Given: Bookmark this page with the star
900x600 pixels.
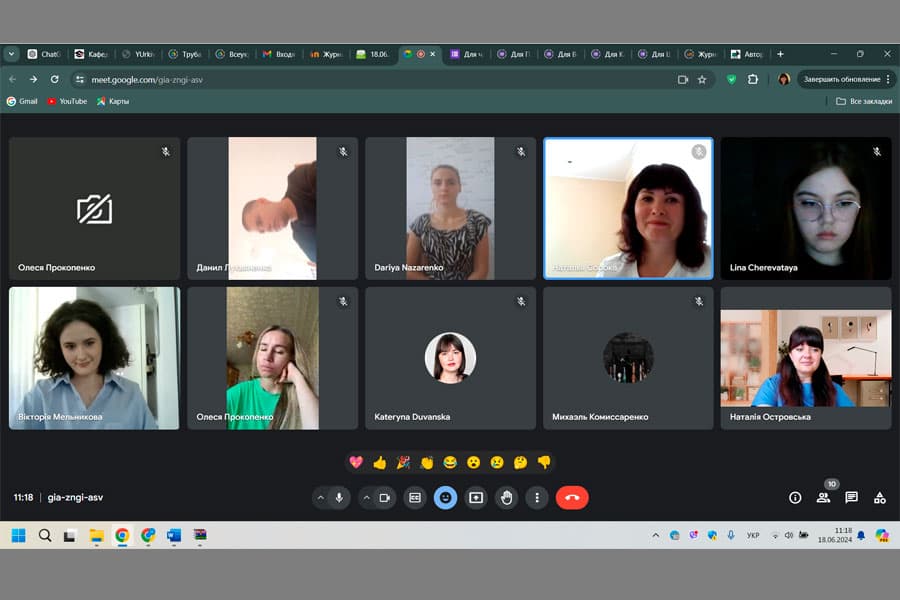Looking at the screenshot, I should [702, 80].
